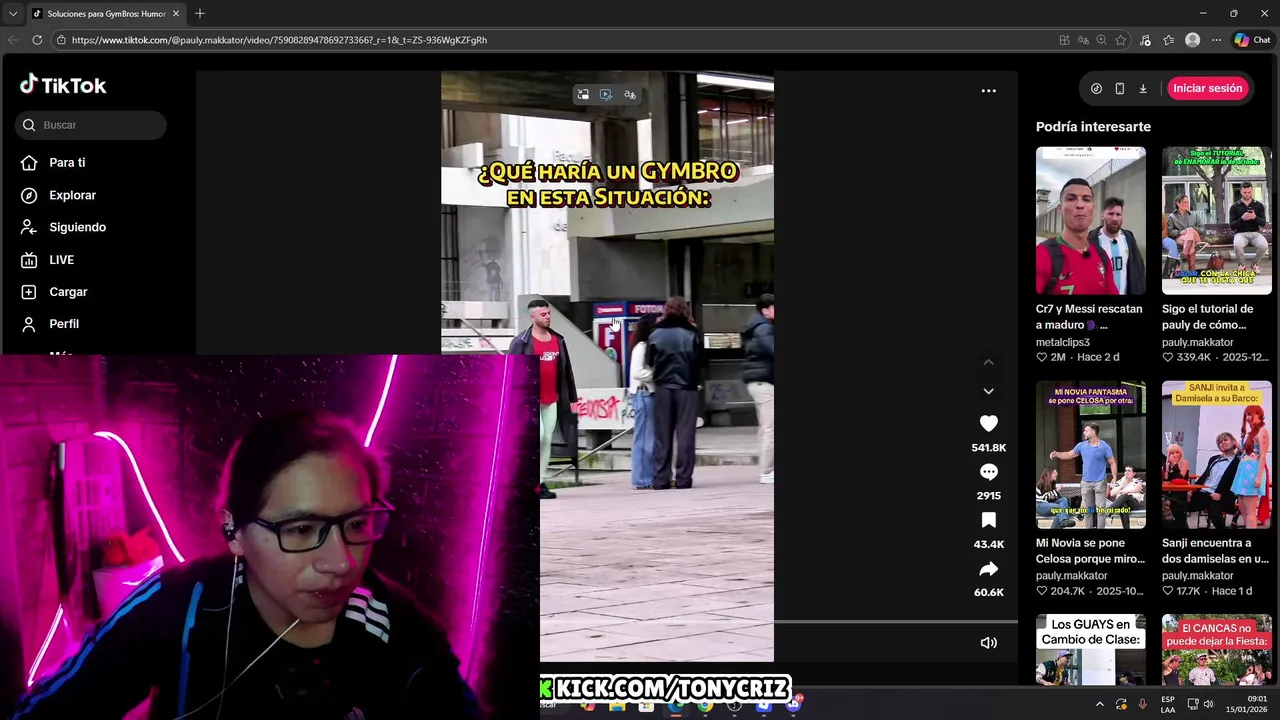Viewport: 1280px width, 720px height.
Task: Open Los GUAYS en Cambio de Clase thumbnail
Action: point(1090,650)
